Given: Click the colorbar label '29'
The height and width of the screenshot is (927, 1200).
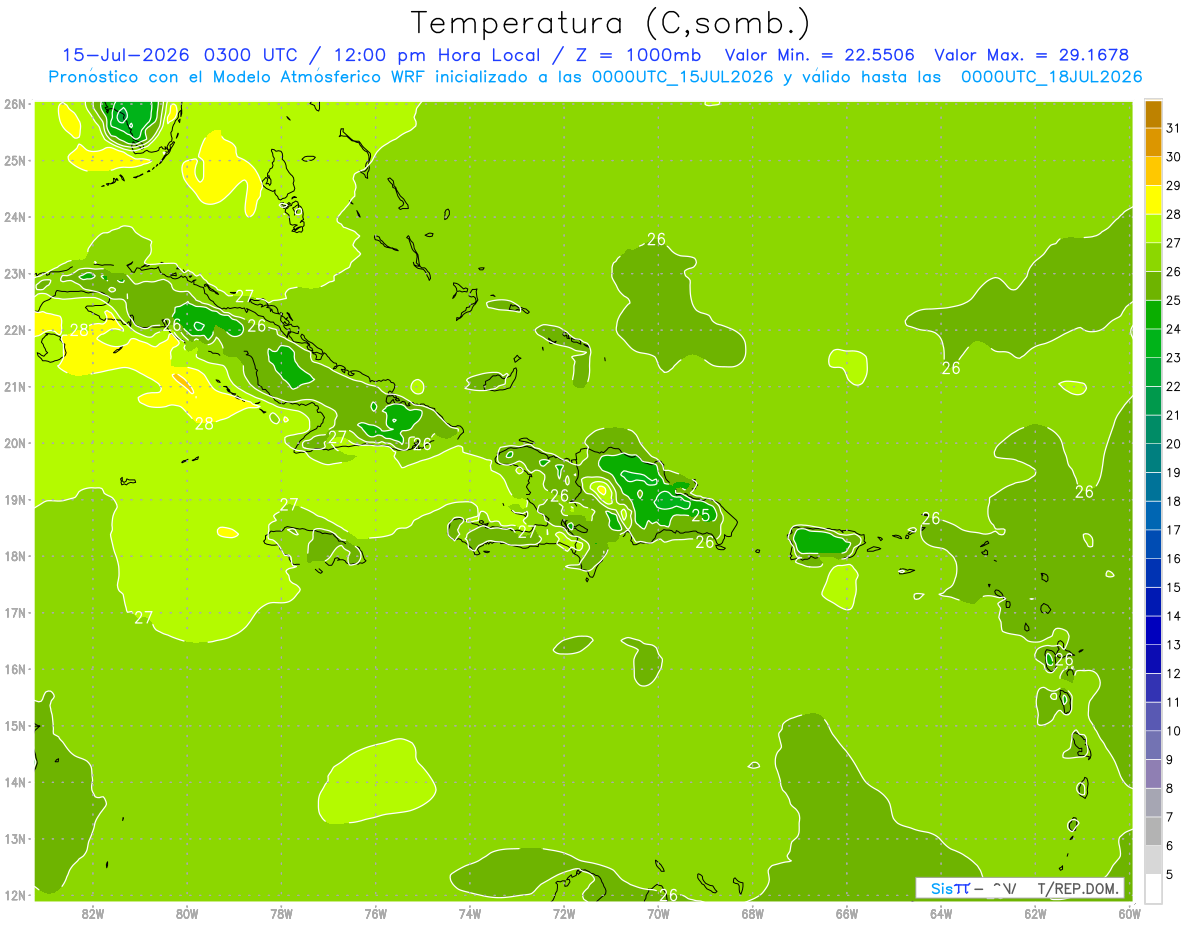Looking at the screenshot, I should pos(1173,186).
